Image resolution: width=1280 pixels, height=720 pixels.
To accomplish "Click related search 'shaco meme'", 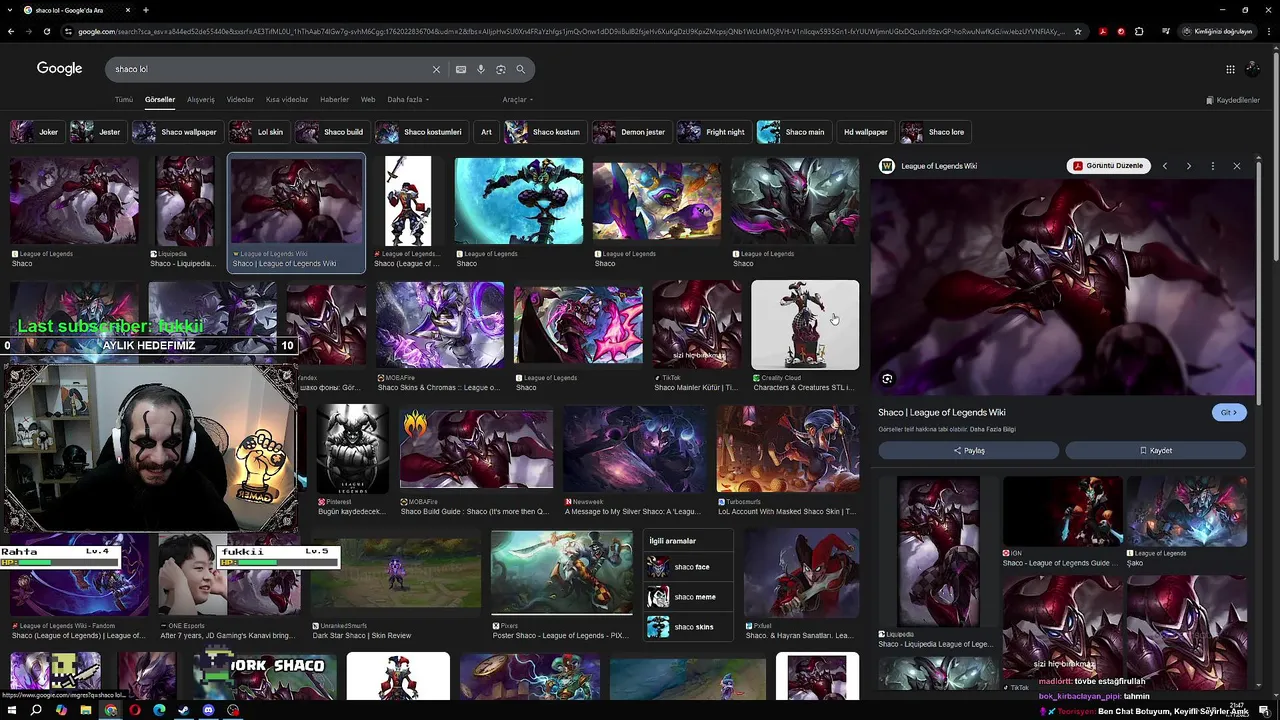I will [689, 597].
